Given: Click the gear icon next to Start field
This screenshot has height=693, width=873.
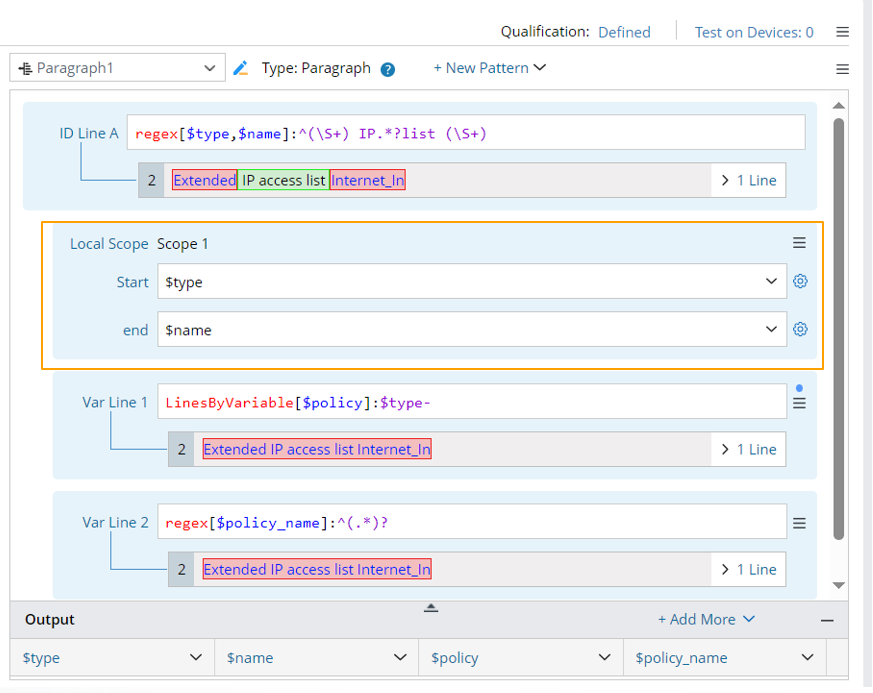Looking at the screenshot, I should click(x=800, y=282).
